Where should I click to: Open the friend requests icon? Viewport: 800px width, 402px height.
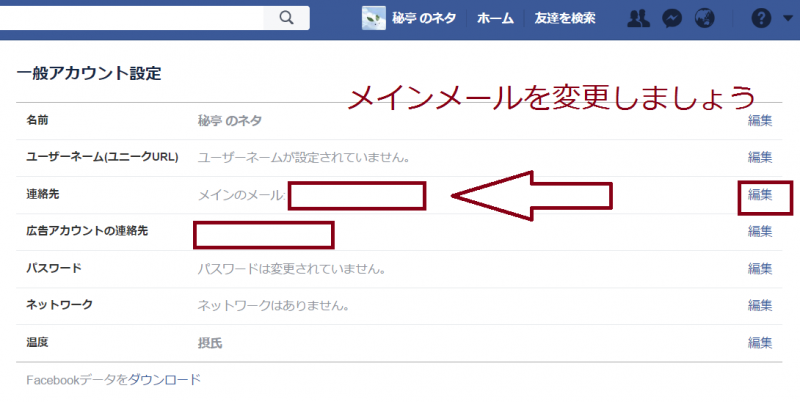[x=637, y=18]
